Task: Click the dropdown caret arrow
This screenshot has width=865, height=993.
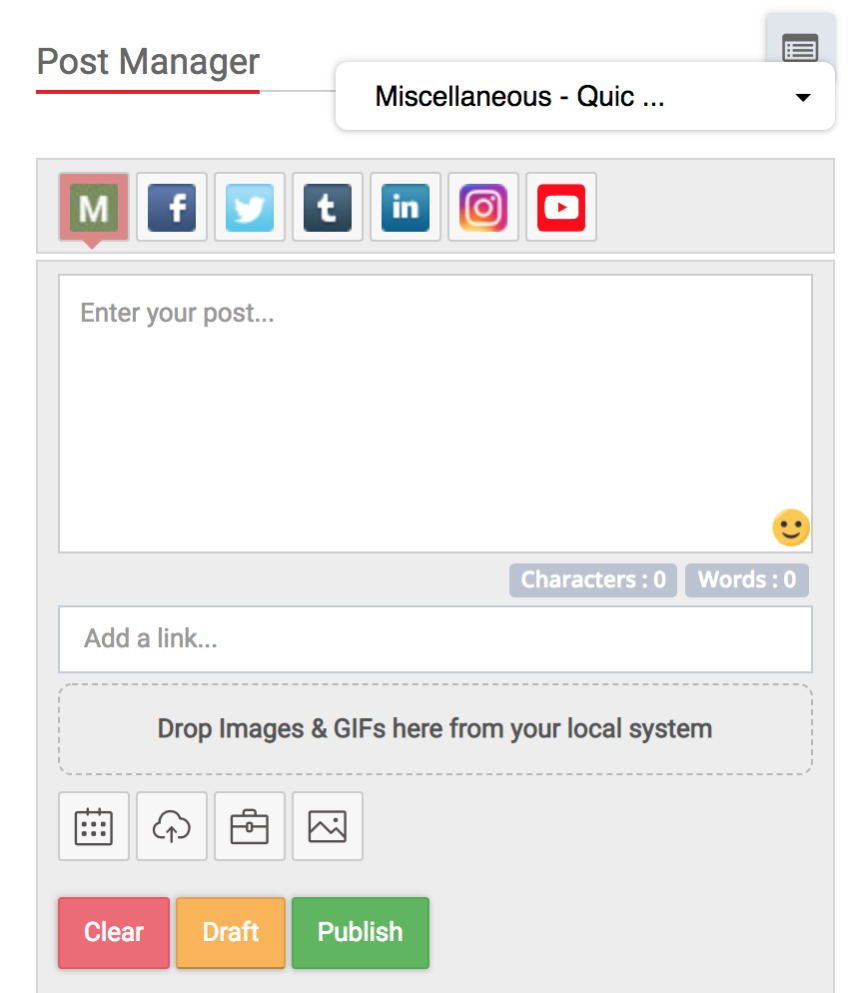Action: (803, 97)
